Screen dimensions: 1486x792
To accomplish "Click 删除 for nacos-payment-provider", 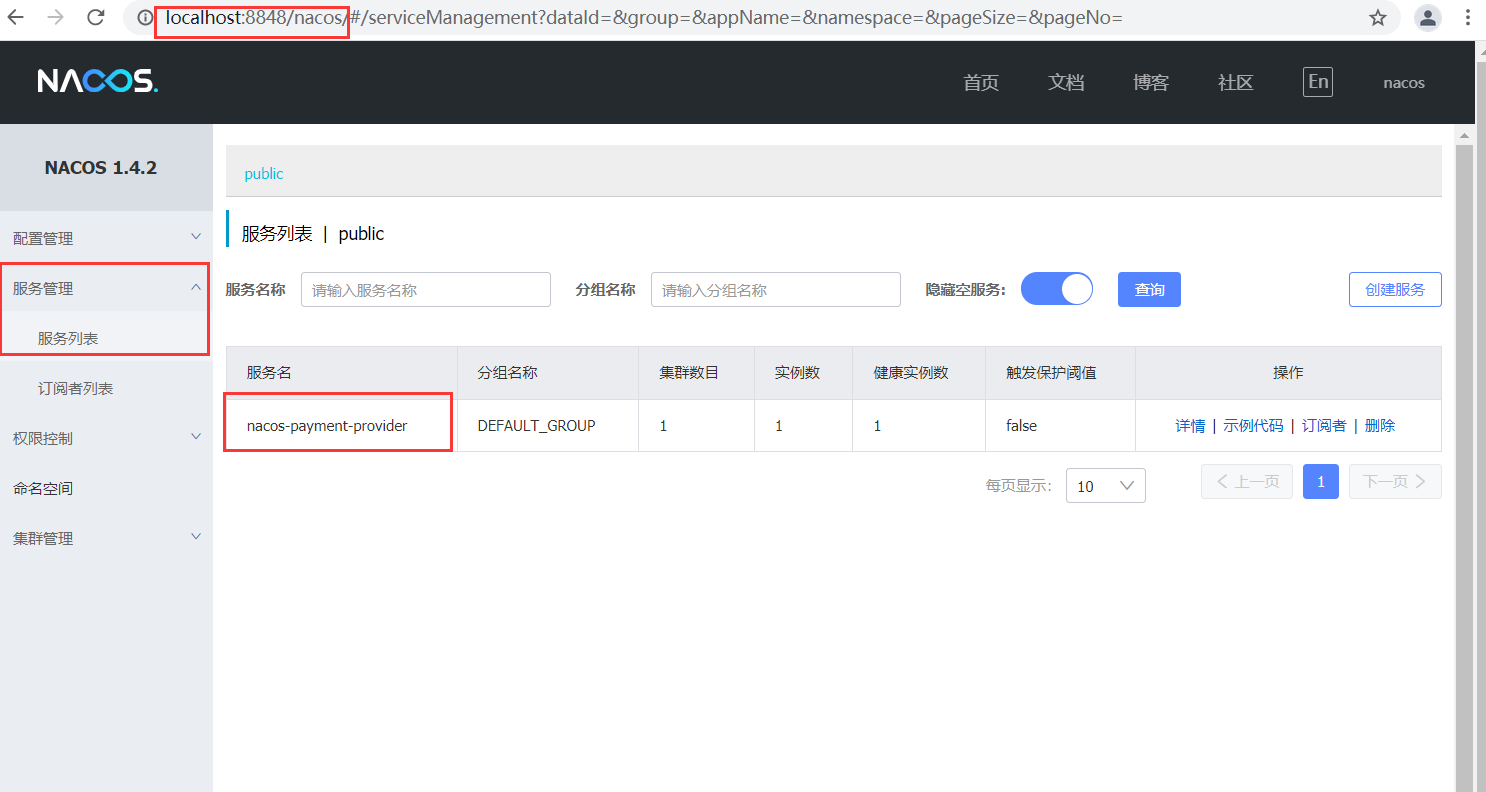I will coord(1379,425).
